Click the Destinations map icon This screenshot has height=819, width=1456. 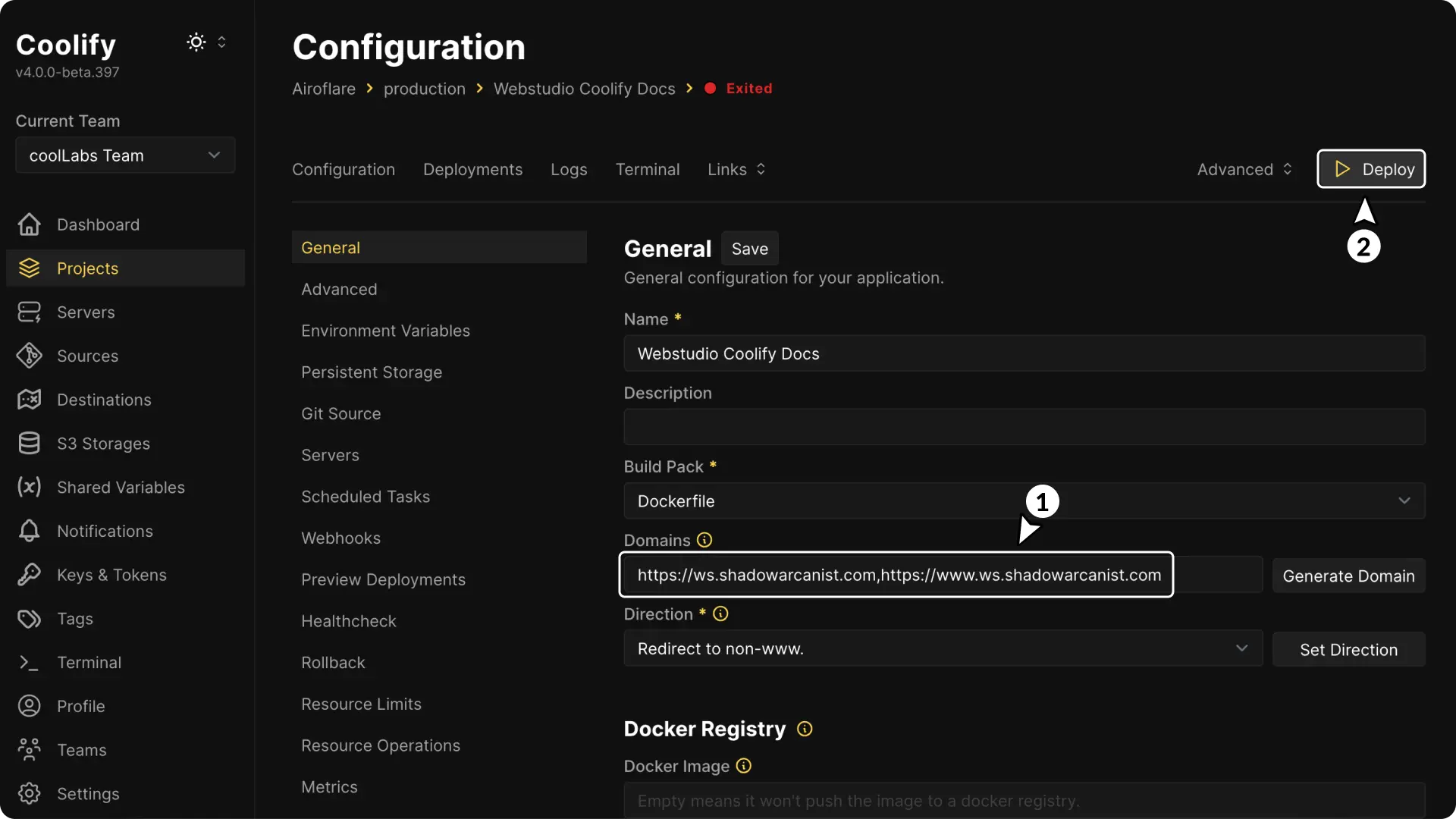point(29,400)
